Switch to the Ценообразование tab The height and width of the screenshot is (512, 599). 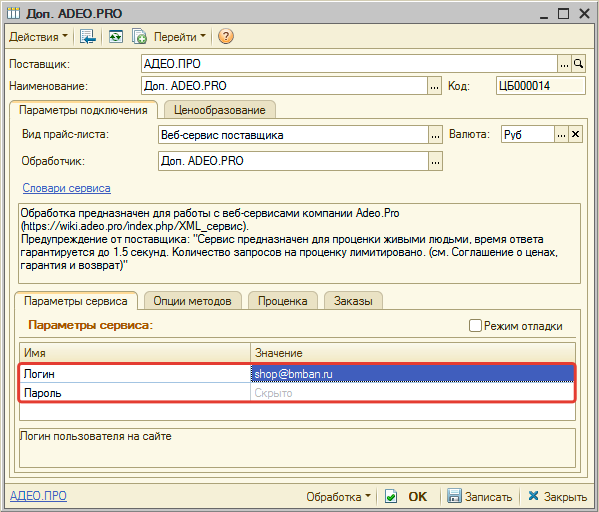pos(220,110)
